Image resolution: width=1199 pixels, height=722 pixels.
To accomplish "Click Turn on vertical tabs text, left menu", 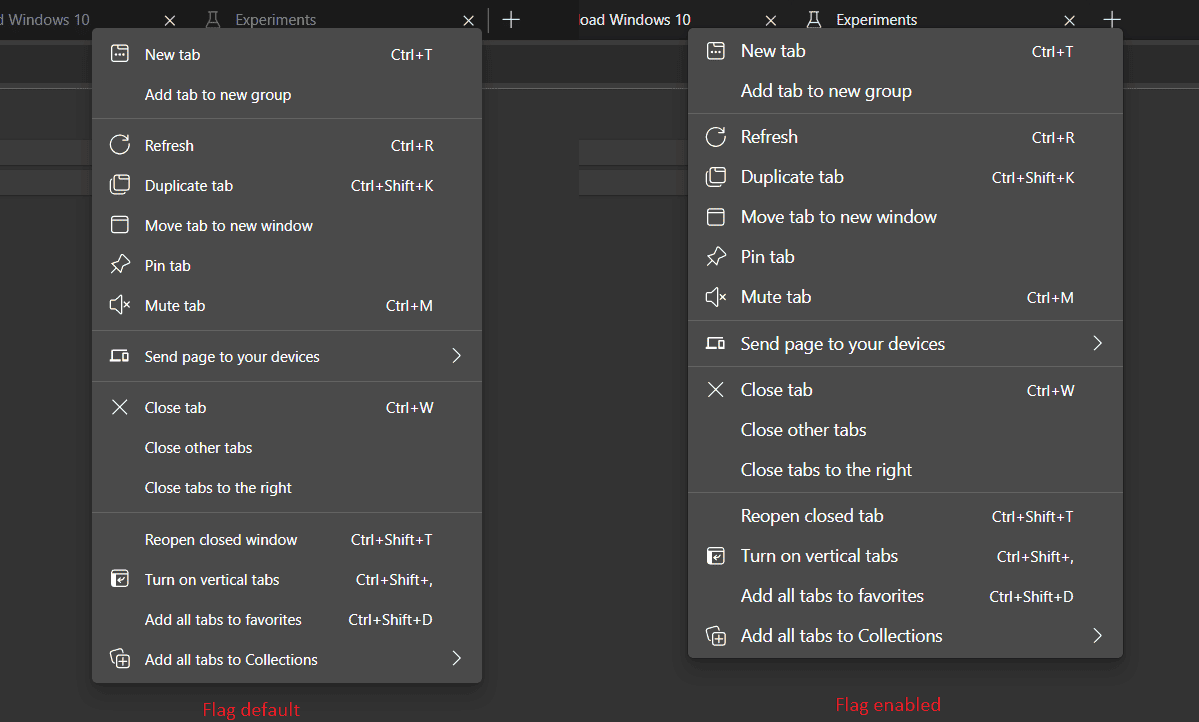I will tap(212, 580).
